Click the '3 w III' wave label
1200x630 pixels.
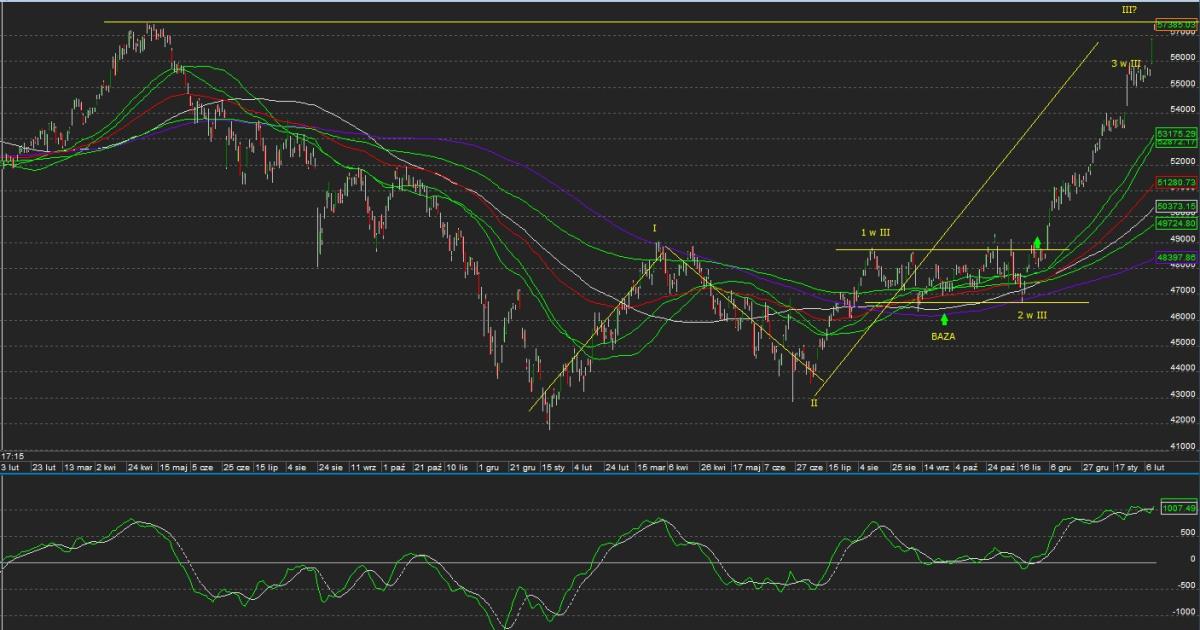1125,64
